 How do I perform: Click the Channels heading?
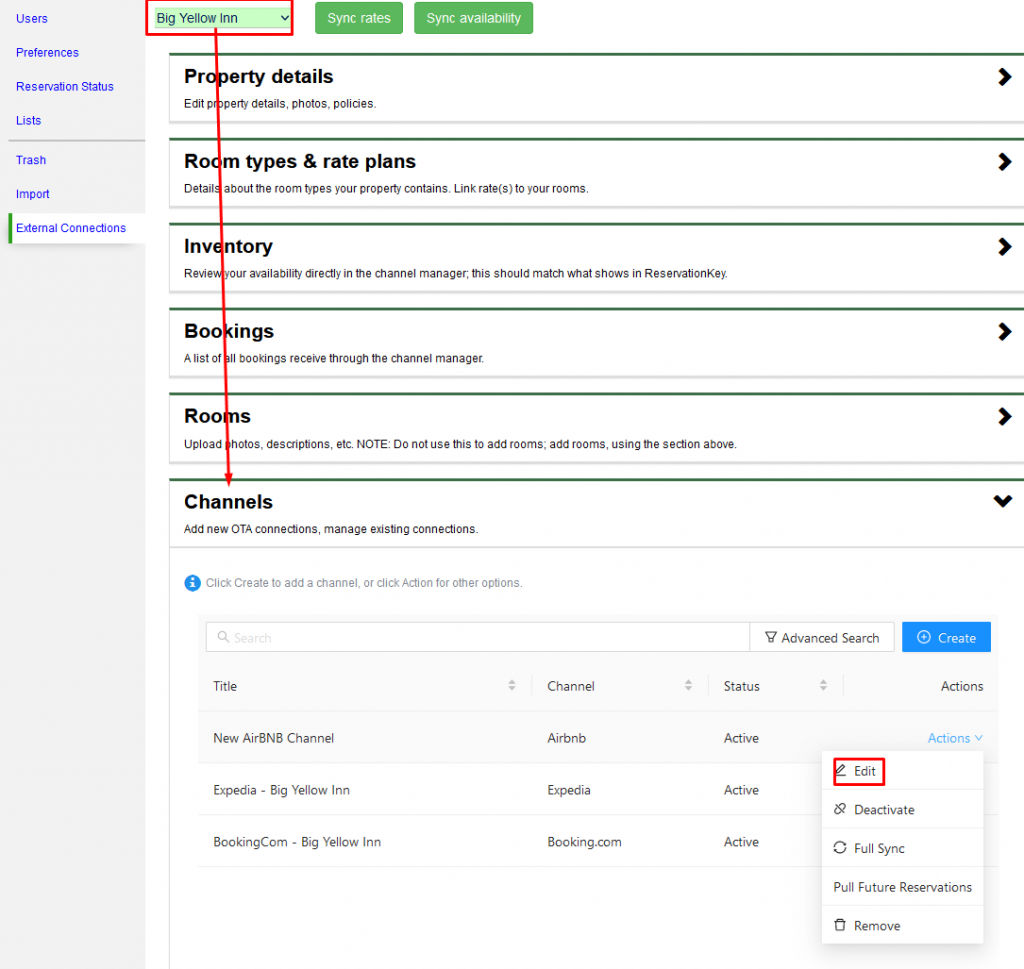[x=228, y=501]
